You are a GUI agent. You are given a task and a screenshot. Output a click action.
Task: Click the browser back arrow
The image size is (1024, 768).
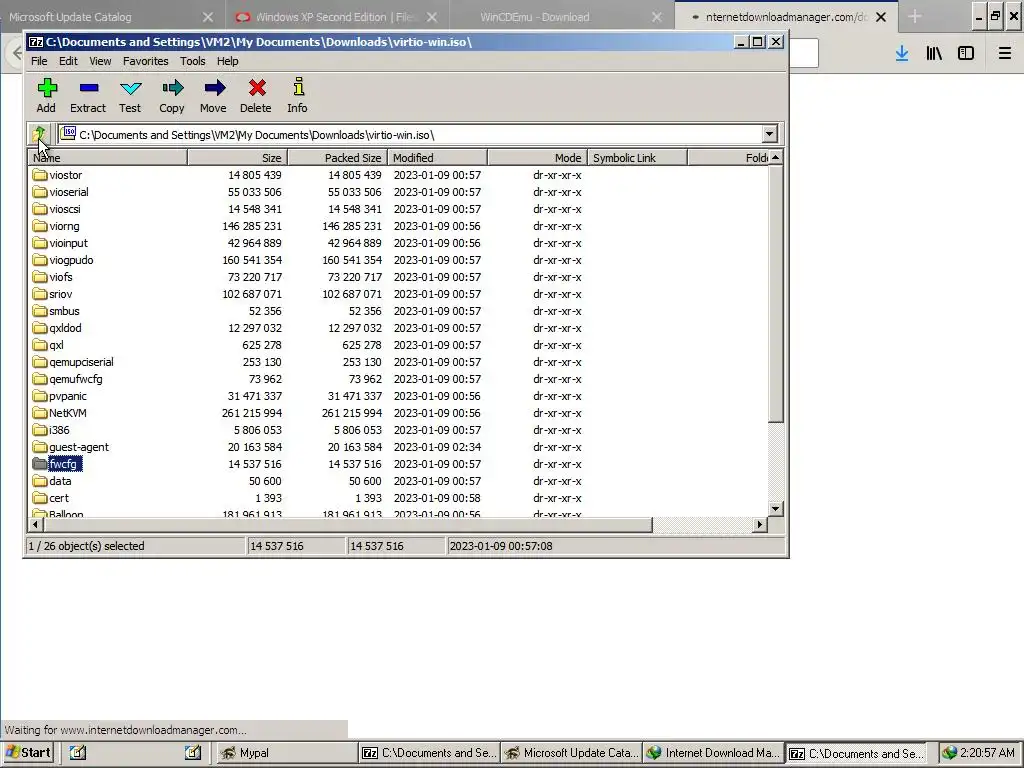16,54
